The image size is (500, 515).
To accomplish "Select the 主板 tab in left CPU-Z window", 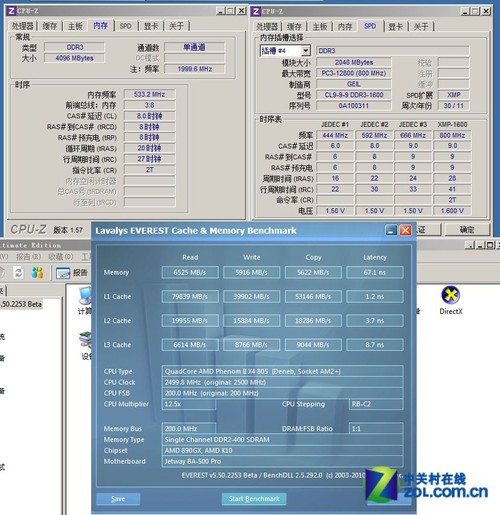I will [x=75, y=26].
